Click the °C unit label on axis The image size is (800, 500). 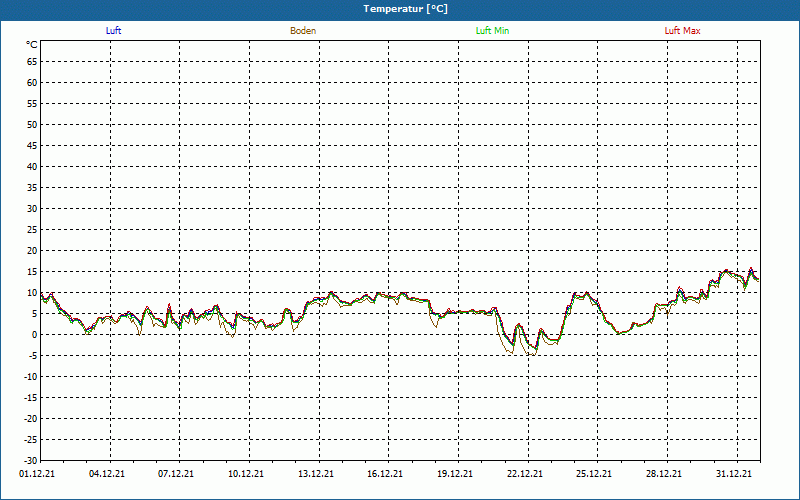point(32,45)
